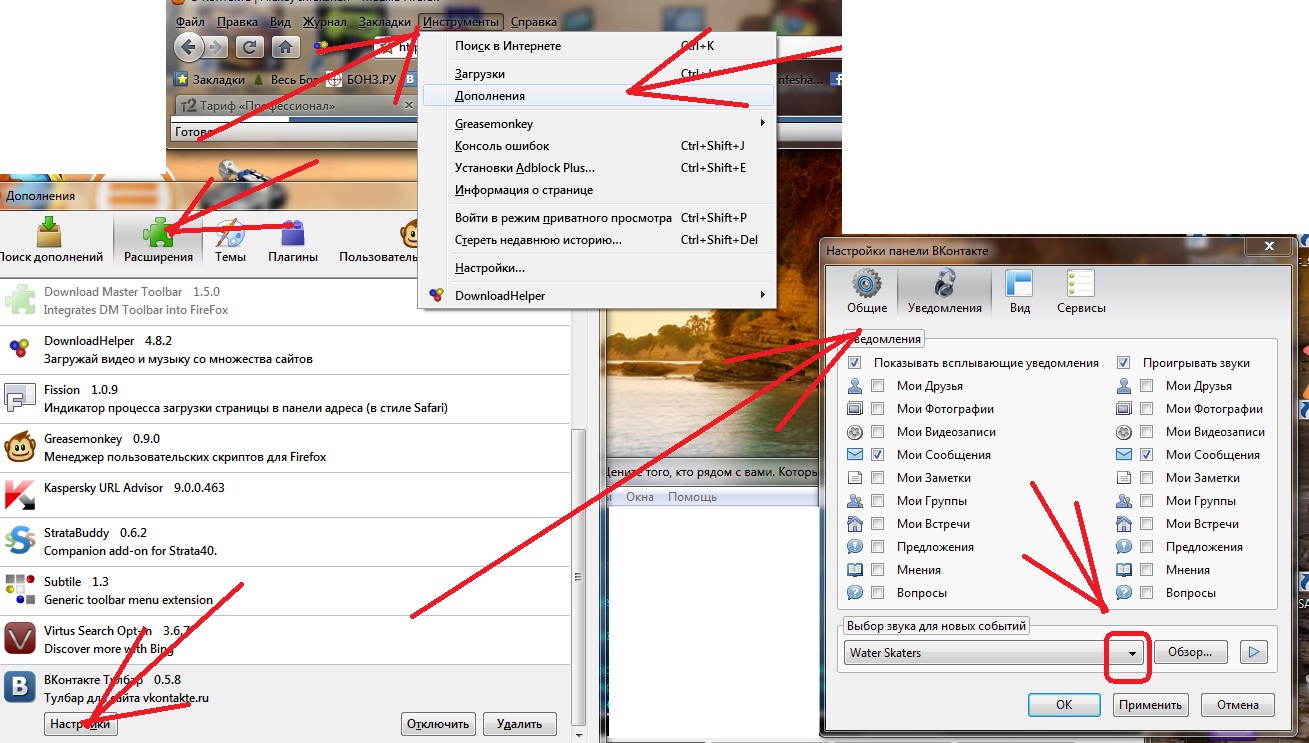
Task: Expand the Greasemonkey submenu in Tools menu
Action: pos(597,124)
